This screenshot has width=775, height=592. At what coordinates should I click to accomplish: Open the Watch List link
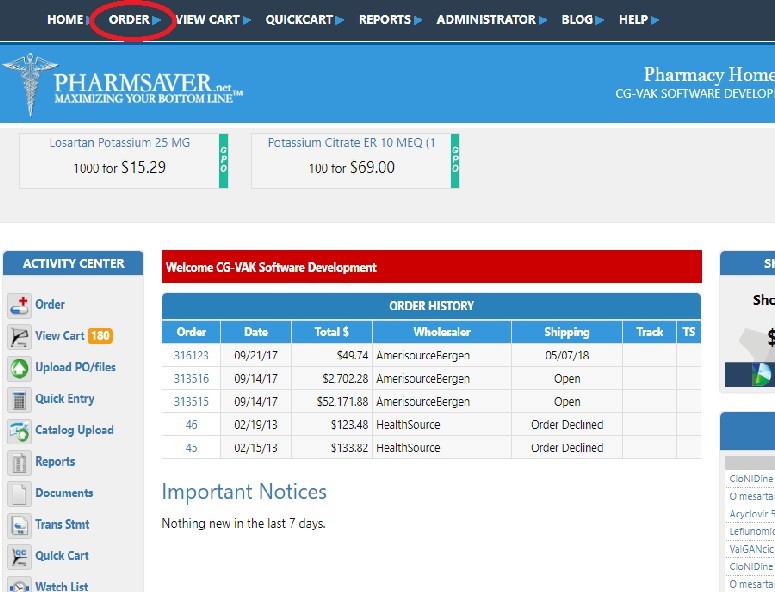(x=62, y=587)
